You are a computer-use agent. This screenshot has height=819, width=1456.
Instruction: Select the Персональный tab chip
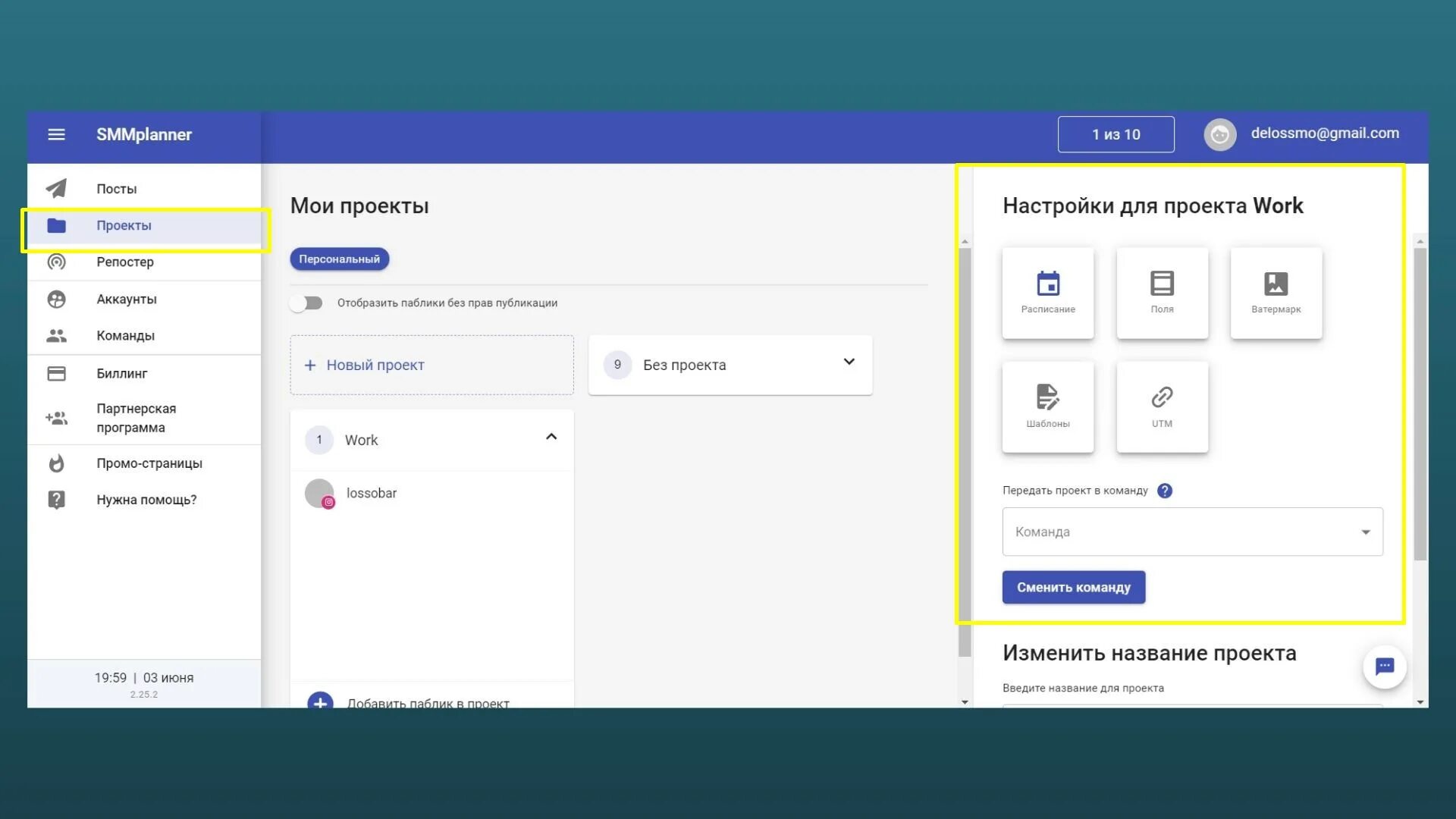point(339,259)
